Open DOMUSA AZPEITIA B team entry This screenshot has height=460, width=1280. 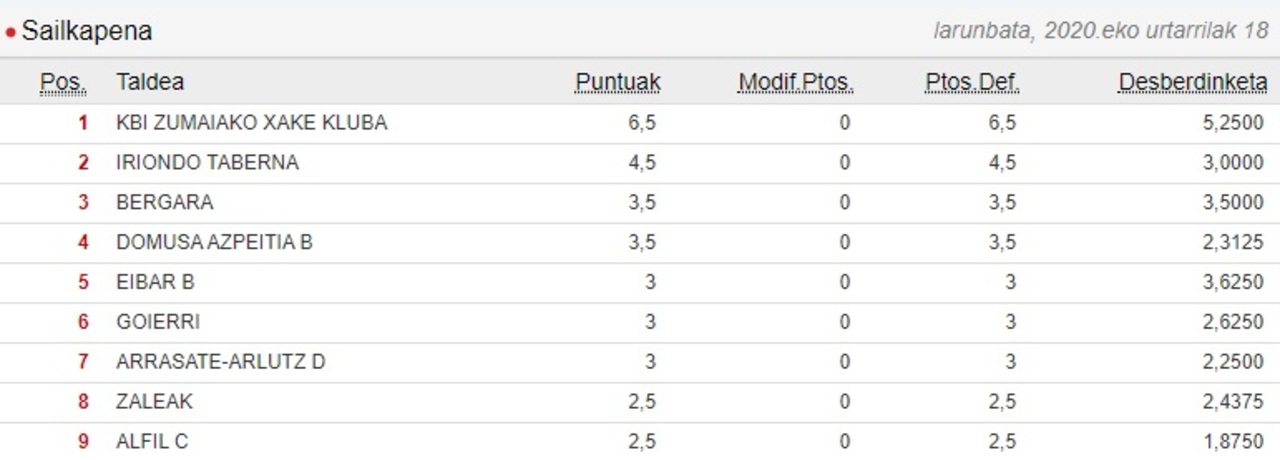pyautogui.click(x=214, y=242)
